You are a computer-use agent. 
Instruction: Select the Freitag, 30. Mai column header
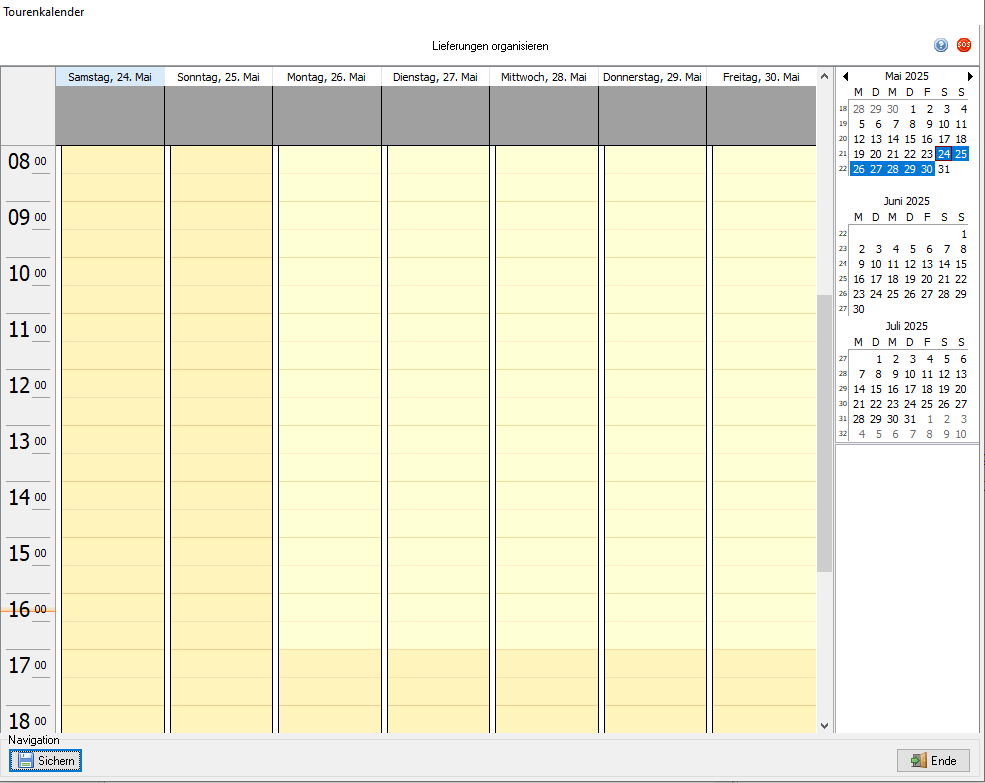[x=761, y=77]
